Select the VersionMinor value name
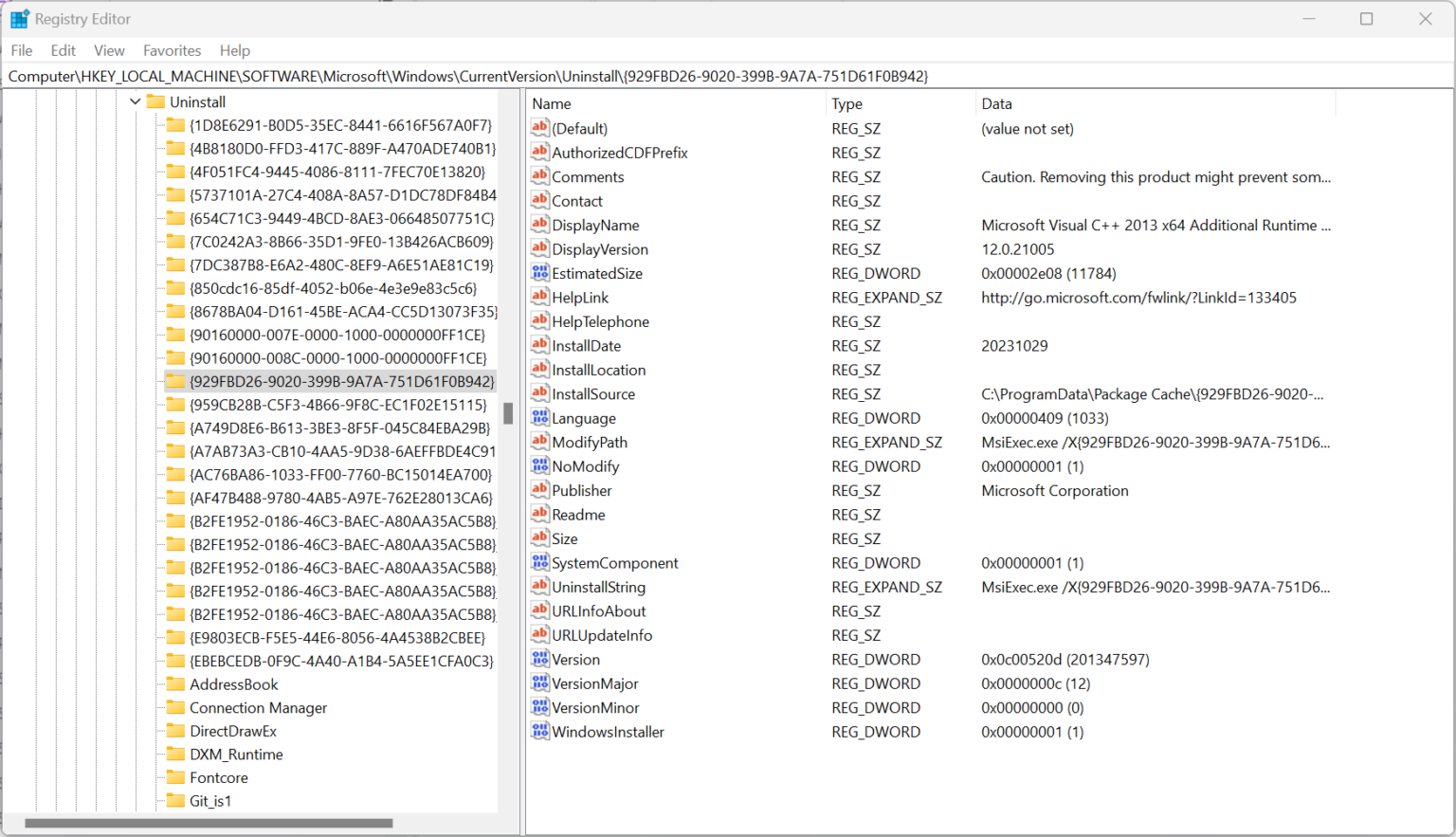The height and width of the screenshot is (837, 1456). pyautogui.click(x=595, y=708)
